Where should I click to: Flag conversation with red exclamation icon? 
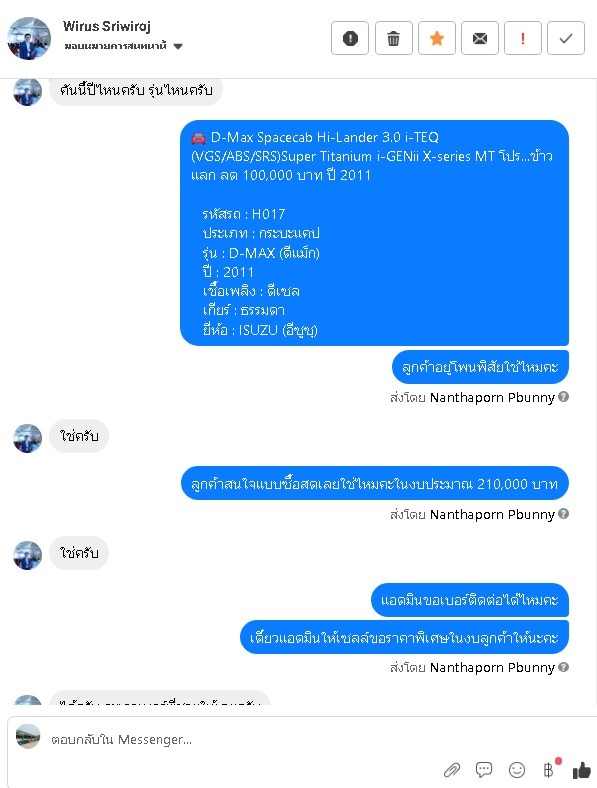tap(523, 38)
